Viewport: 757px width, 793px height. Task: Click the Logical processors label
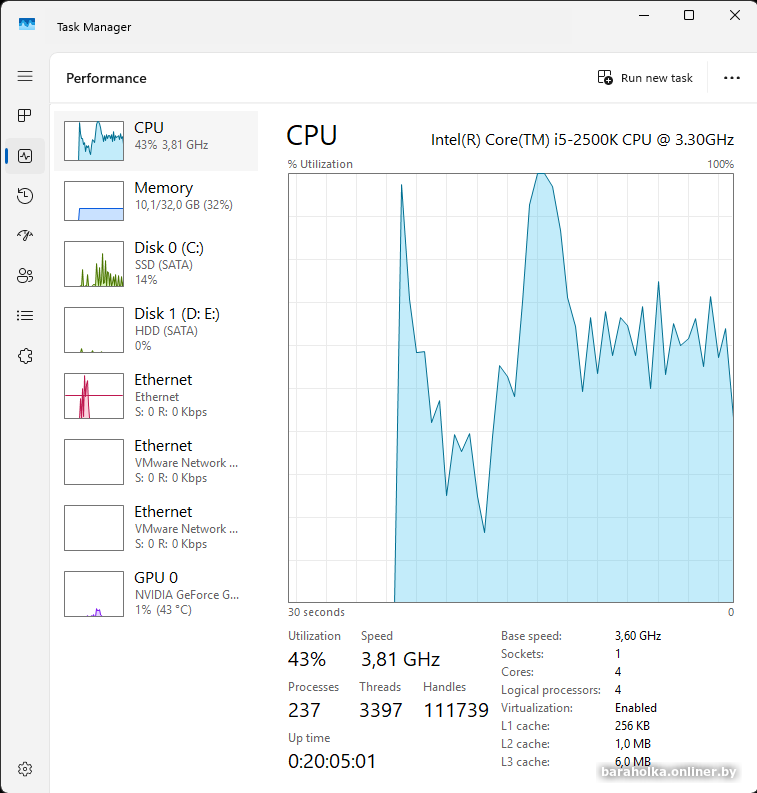pyautogui.click(x=551, y=690)
